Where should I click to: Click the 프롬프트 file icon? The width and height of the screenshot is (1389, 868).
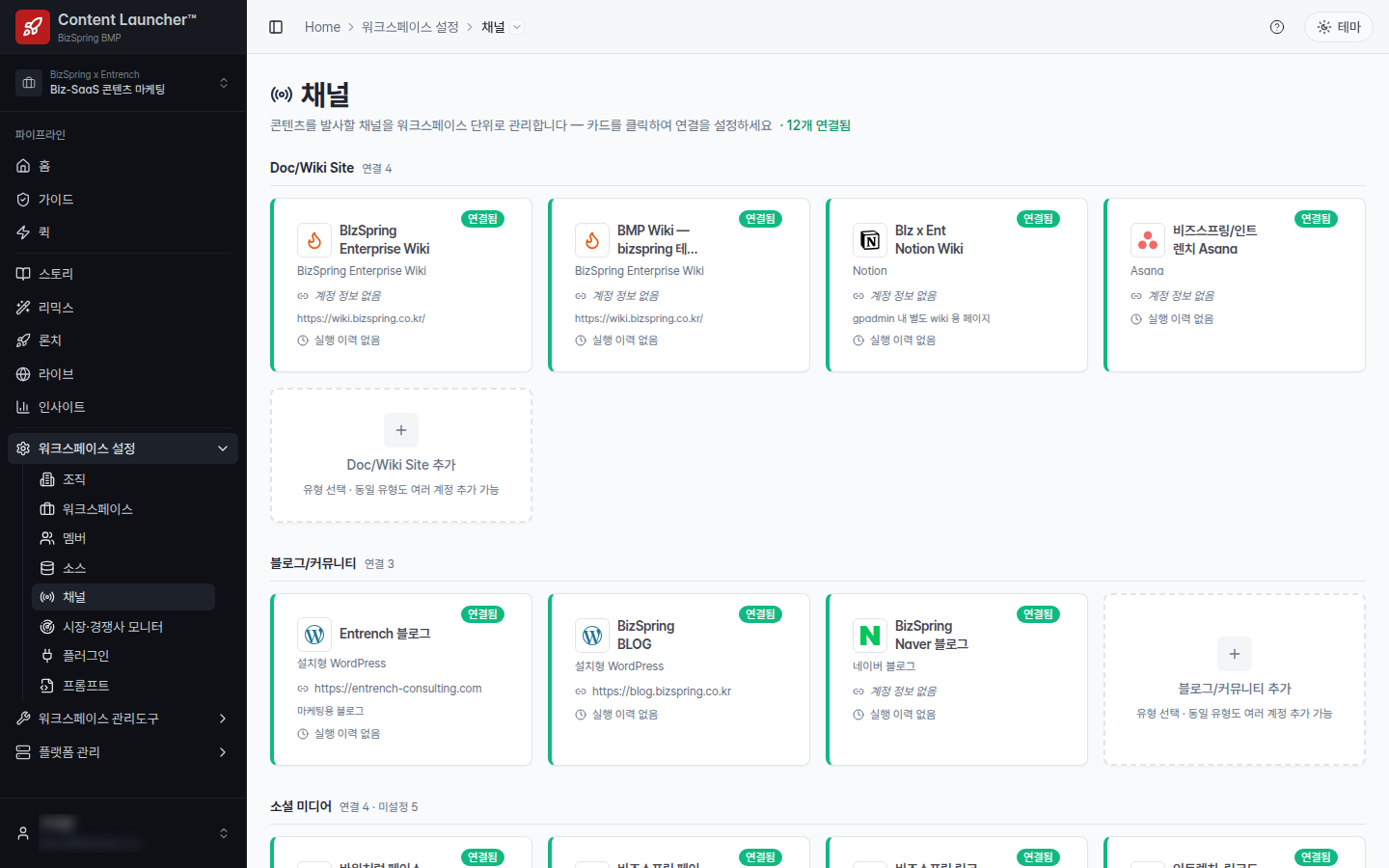47,686
